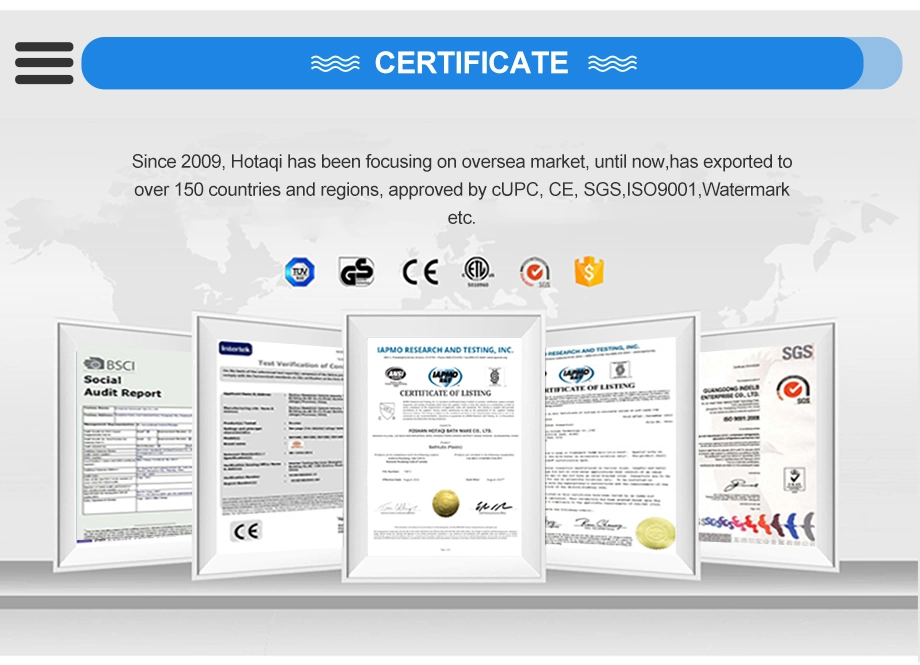Click the ETL certification logo
The height and width of the screenshot is (665, 920).
tap(478, 271)
